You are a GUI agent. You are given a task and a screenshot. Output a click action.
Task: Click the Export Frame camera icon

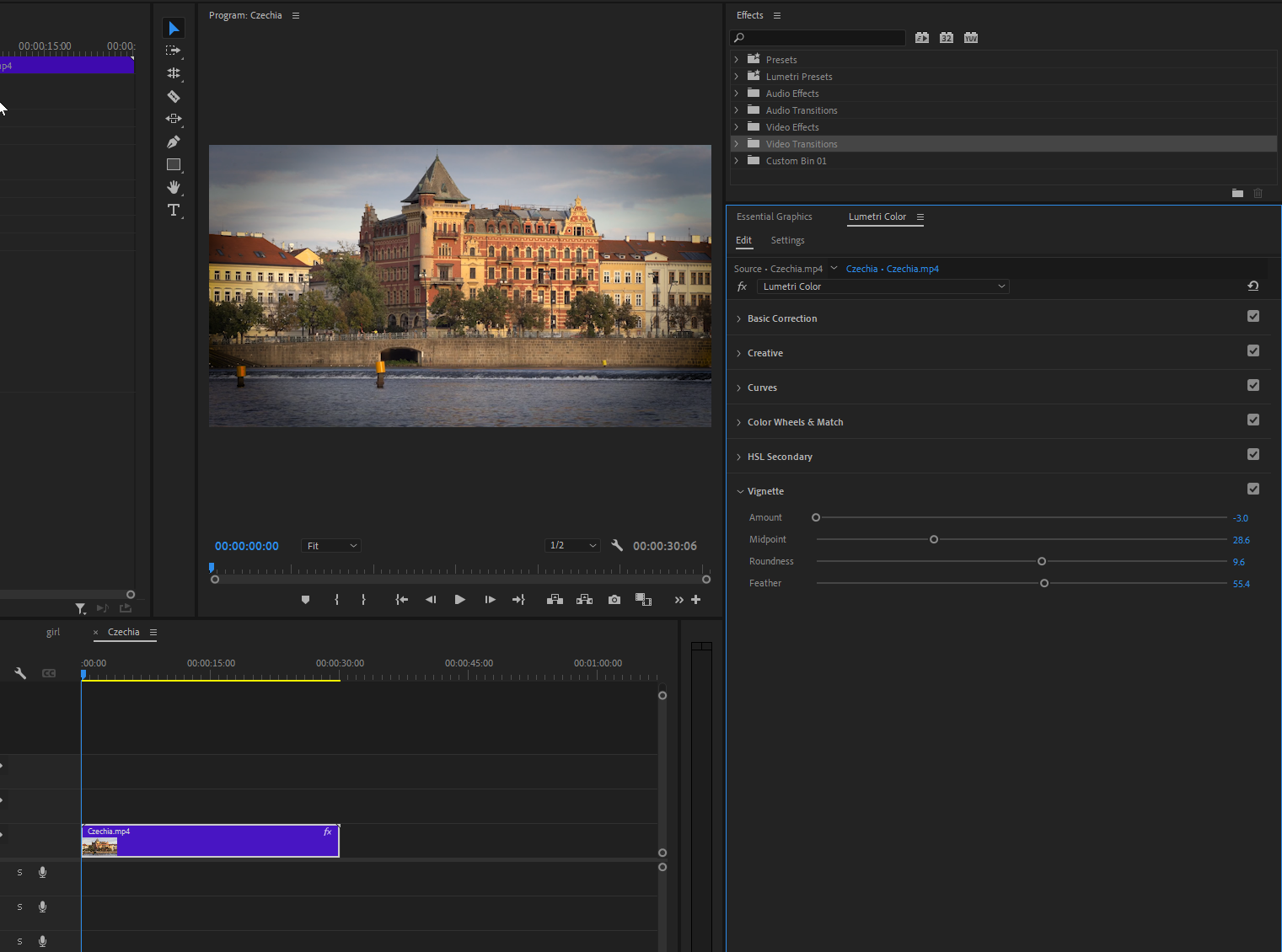[x=614, y=600]
